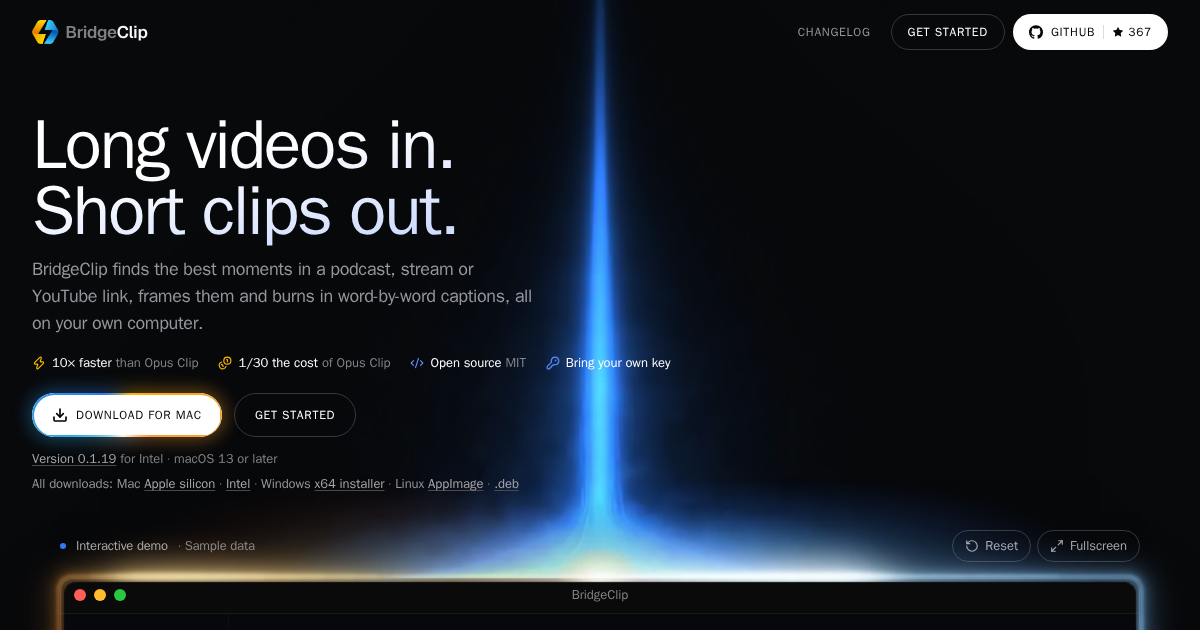The image size is (1200, 630).
Task: Download the Mac Apple silicon build
Action: click(180, 484)
